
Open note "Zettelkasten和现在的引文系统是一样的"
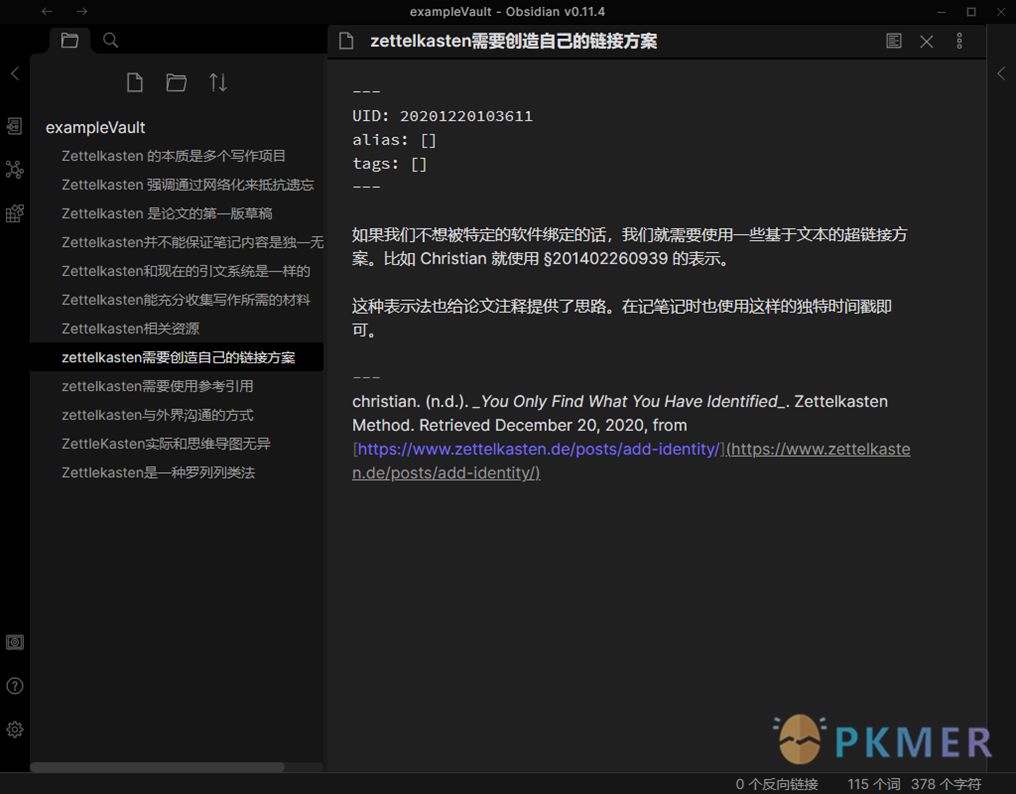186,271
